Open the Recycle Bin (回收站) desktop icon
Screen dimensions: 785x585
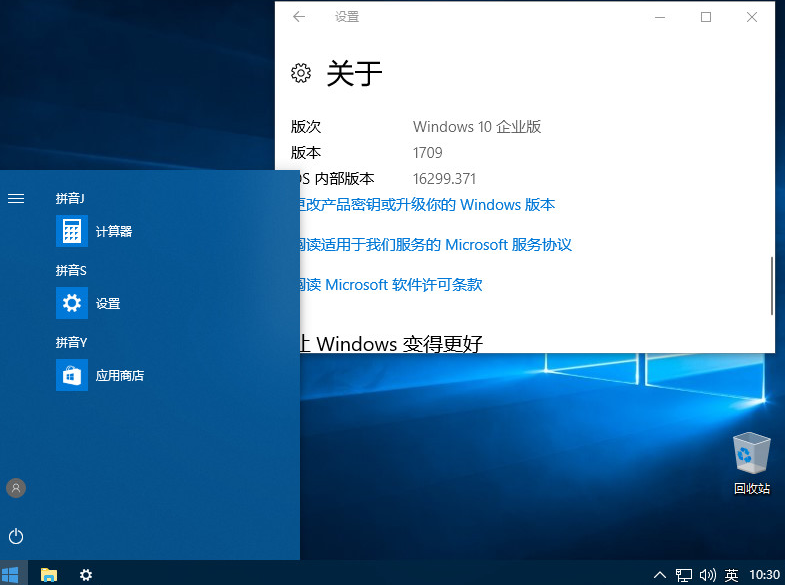752,463
